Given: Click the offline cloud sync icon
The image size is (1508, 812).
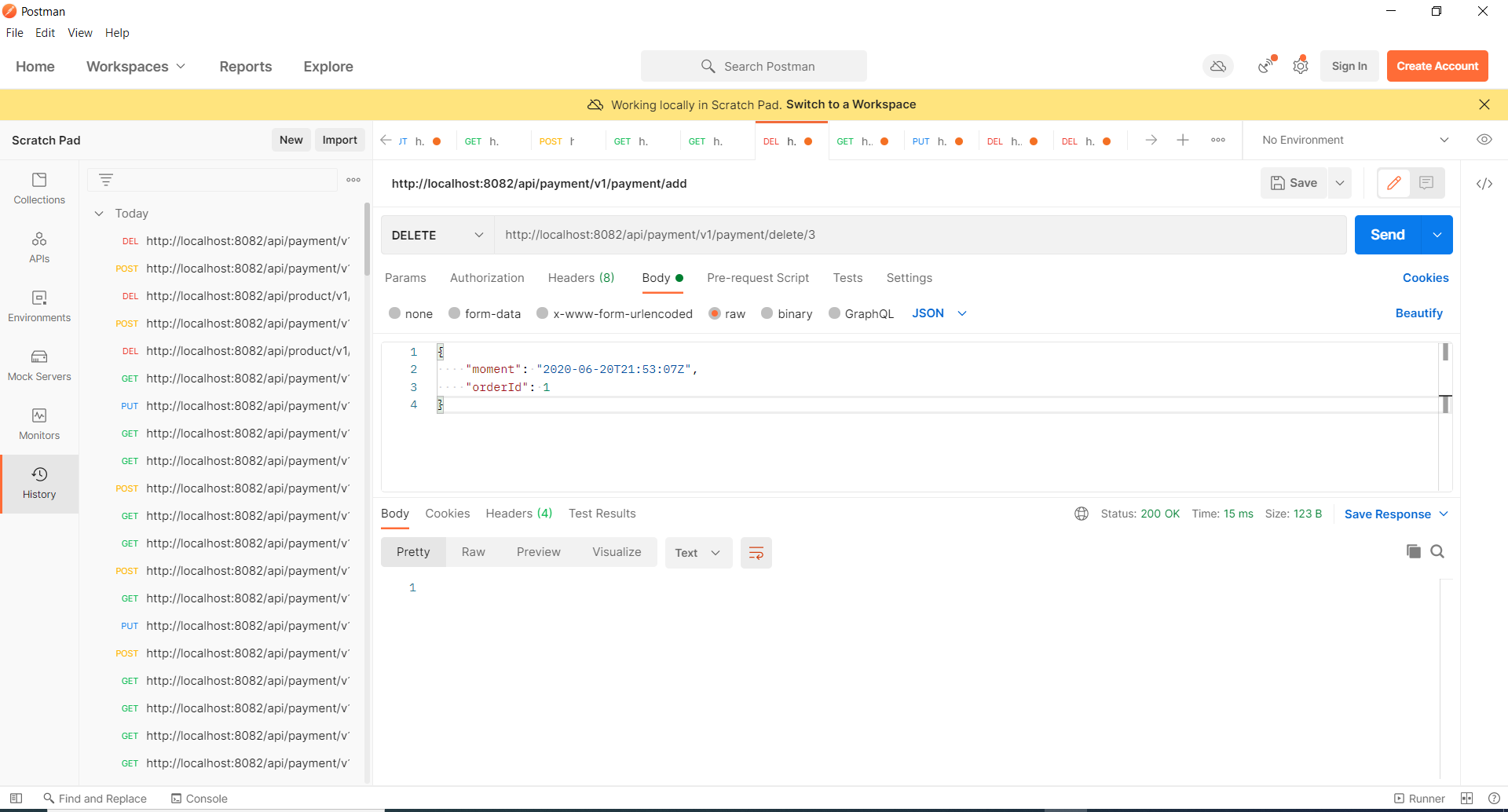Looking at the screenshot, I should click(x=1218, y=67).
